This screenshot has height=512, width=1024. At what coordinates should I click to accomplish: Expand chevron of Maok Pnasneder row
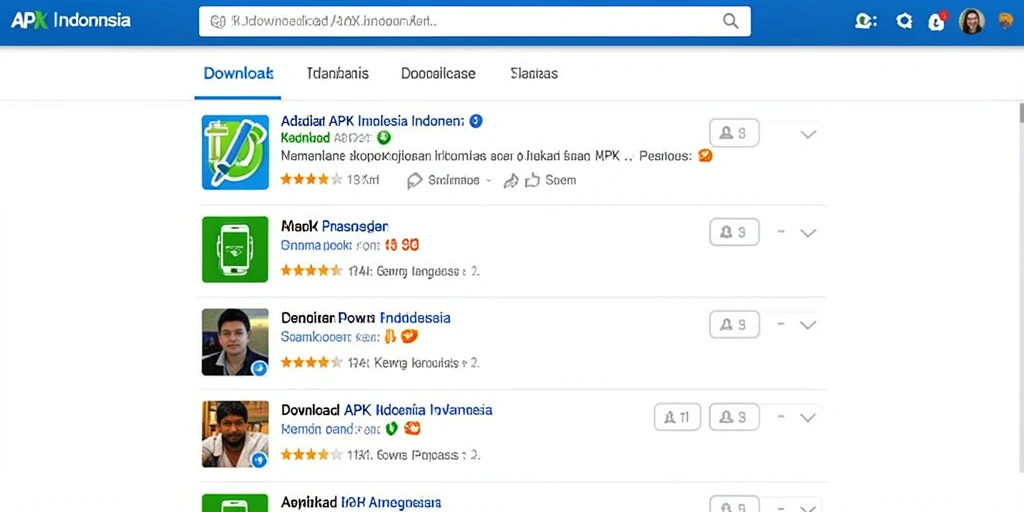click(808, 232)
